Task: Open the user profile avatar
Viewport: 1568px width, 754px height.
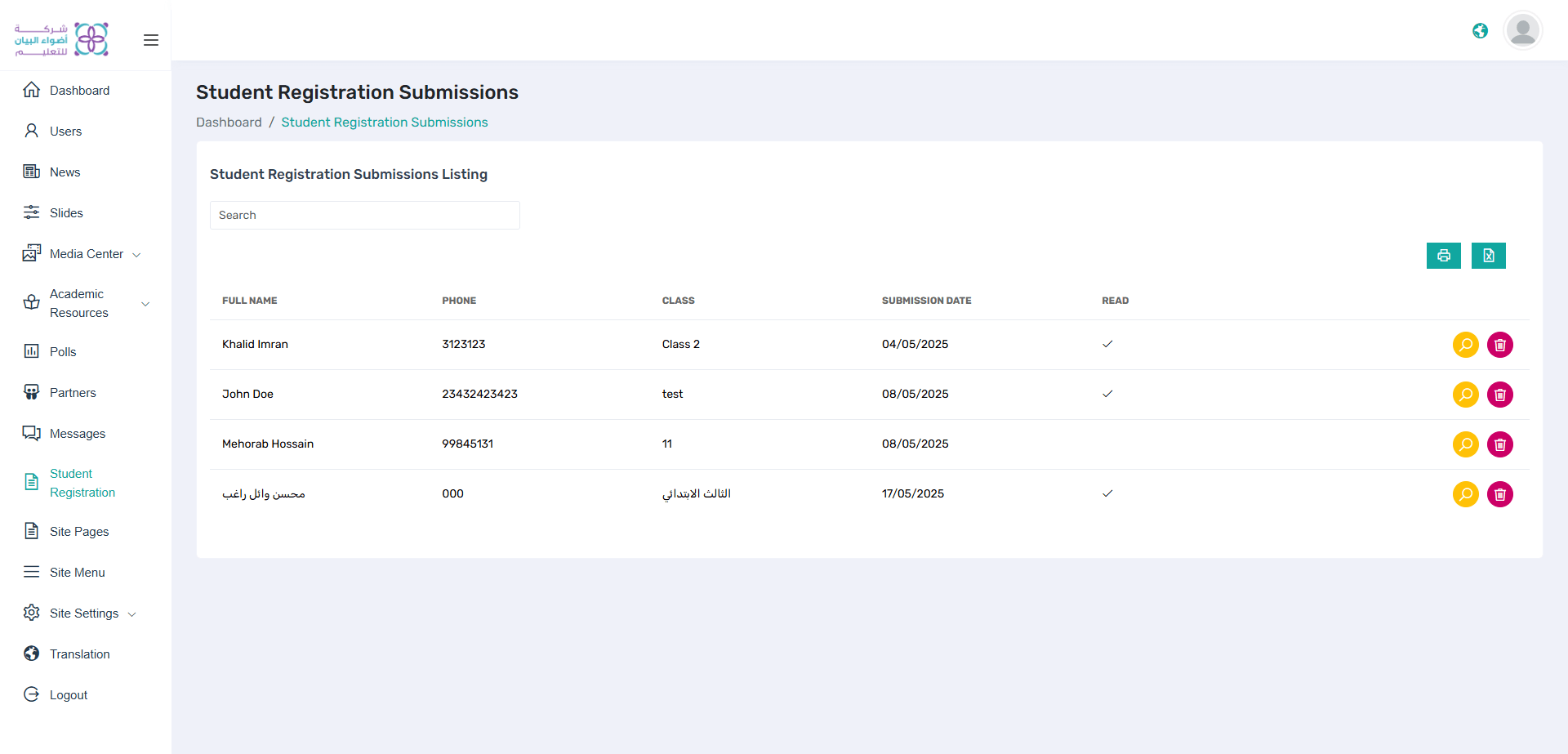Action: tap(1522, 31)
